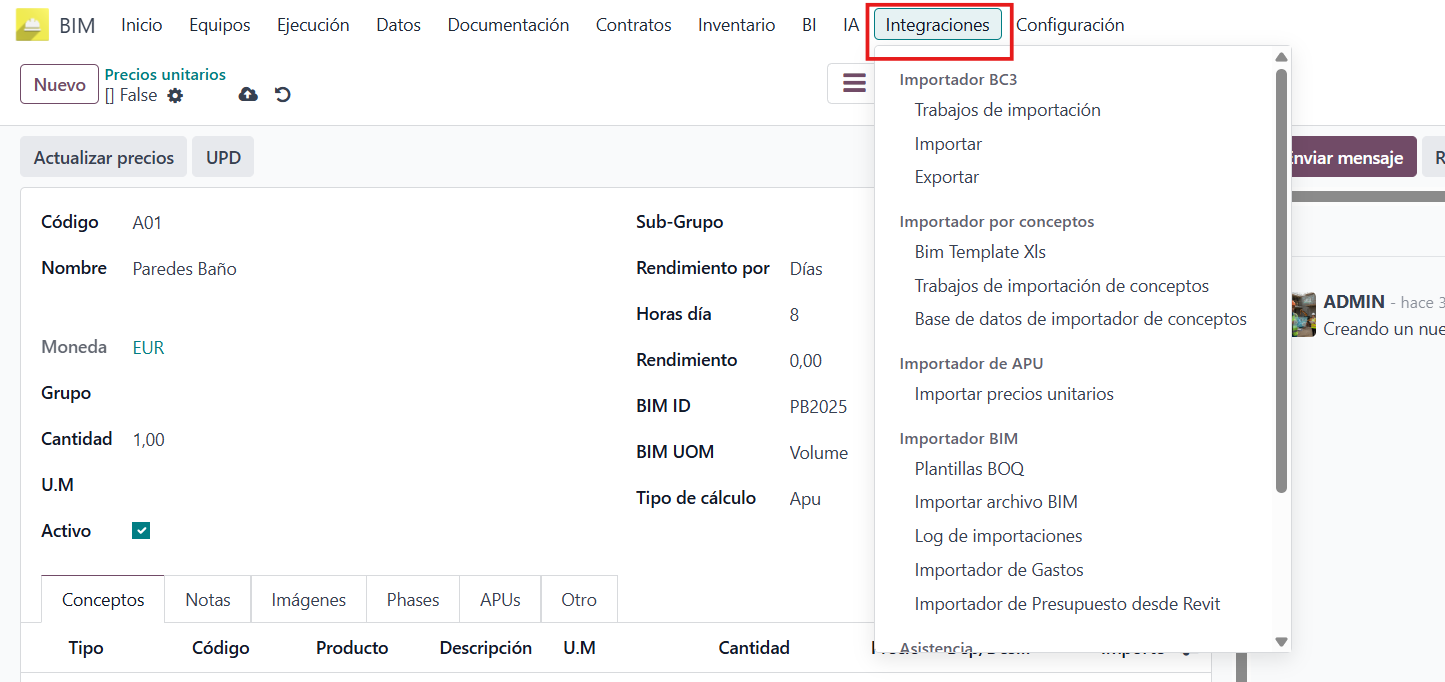This screenshot has width=1445, height=682.
Task: Click the dropdown scrollbar down arrow
Action: tap(1281, 642)
